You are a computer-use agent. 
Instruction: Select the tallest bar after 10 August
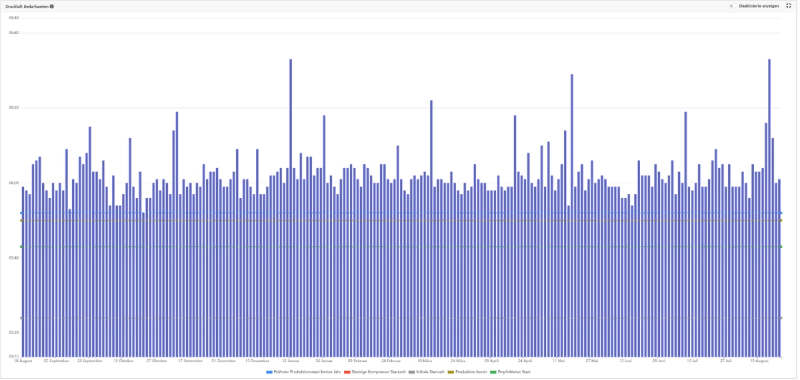coord(769,208)
